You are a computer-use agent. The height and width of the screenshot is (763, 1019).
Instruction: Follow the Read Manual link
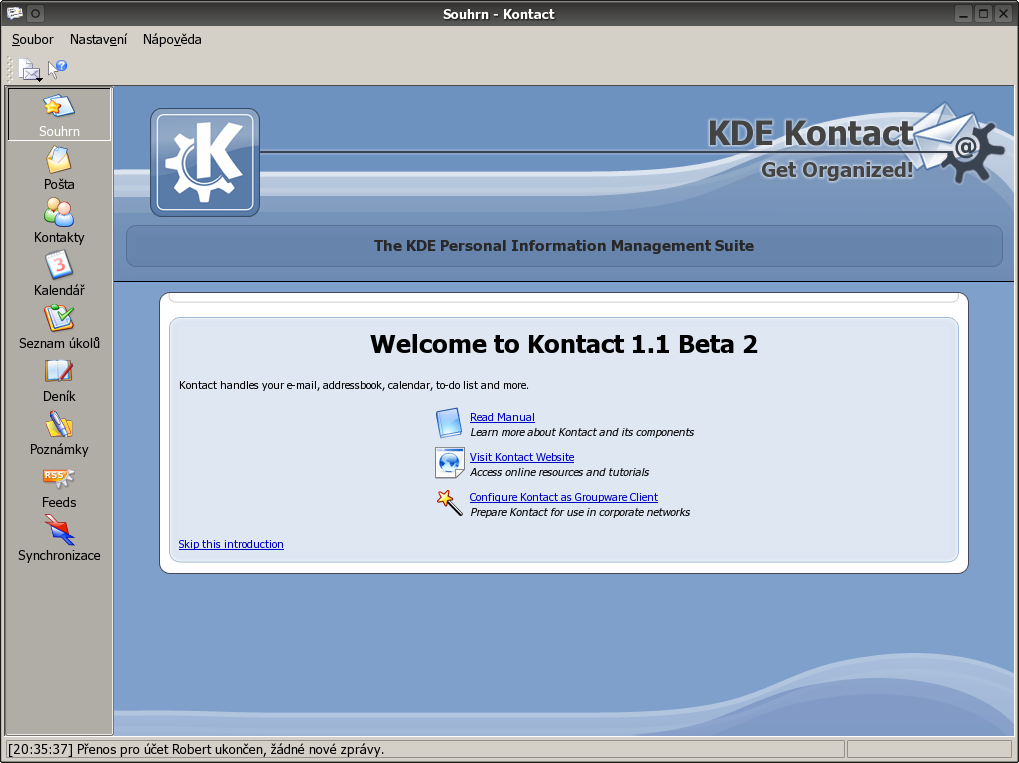click(502, 417)
